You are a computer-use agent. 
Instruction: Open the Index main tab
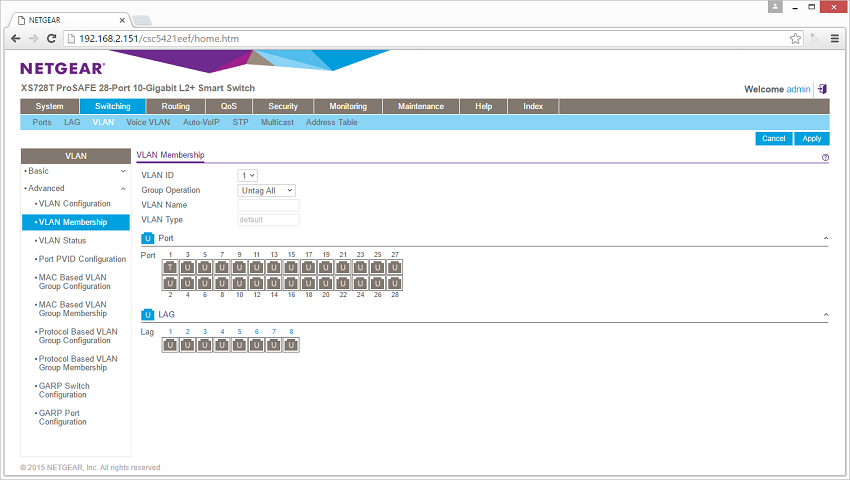533,106
